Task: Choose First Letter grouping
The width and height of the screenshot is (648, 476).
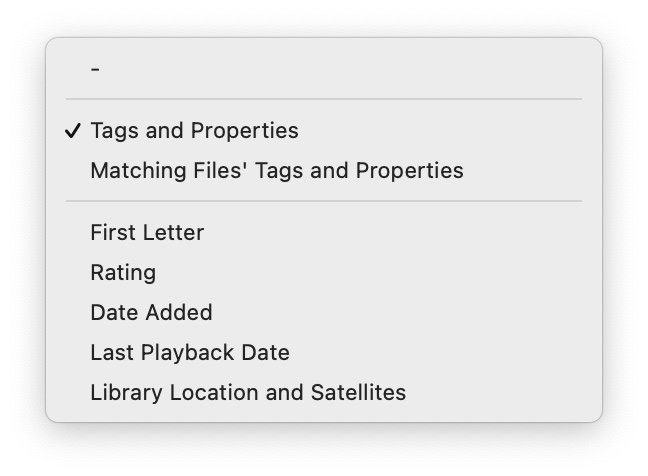Action: 147,233
